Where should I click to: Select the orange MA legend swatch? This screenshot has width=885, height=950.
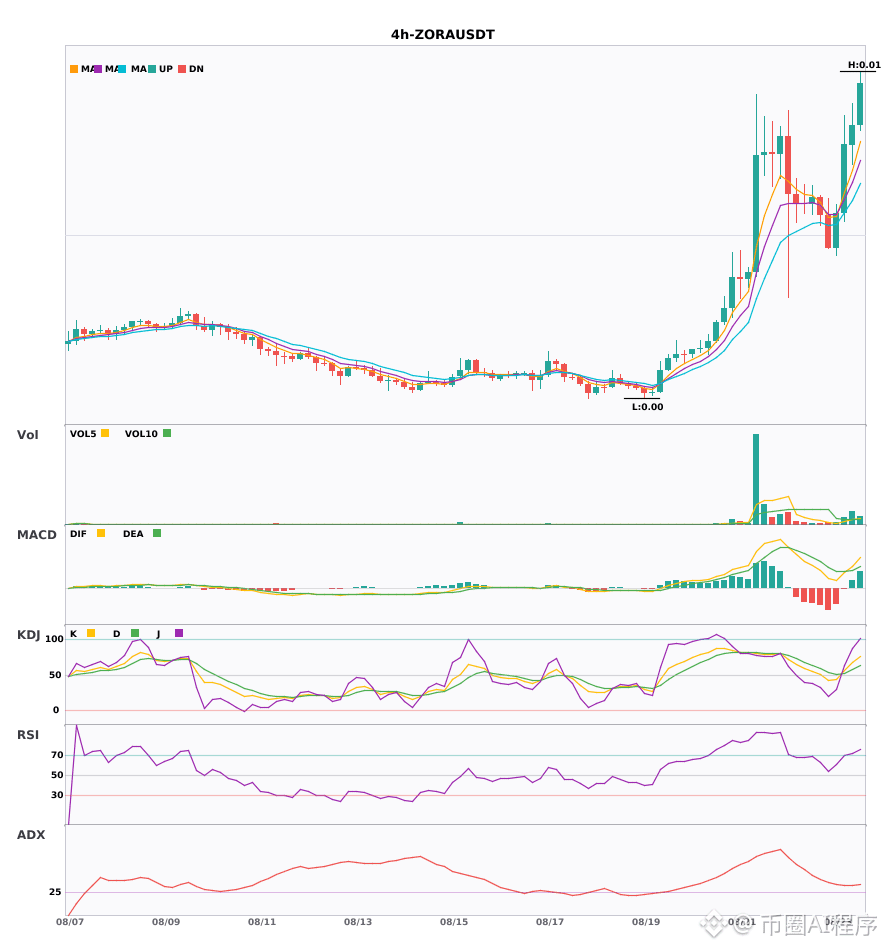[74, 69]
